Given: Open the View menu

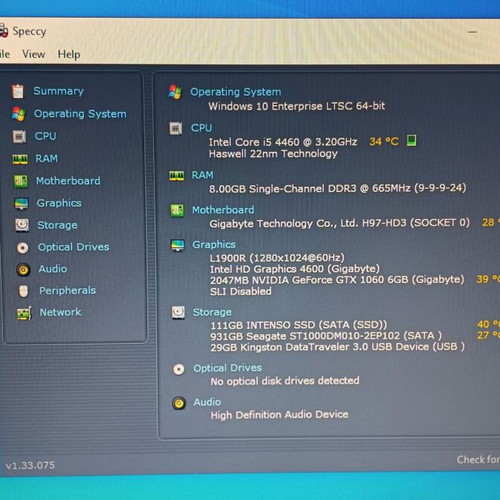Looking at the screenshot, I should coord(33,54).
